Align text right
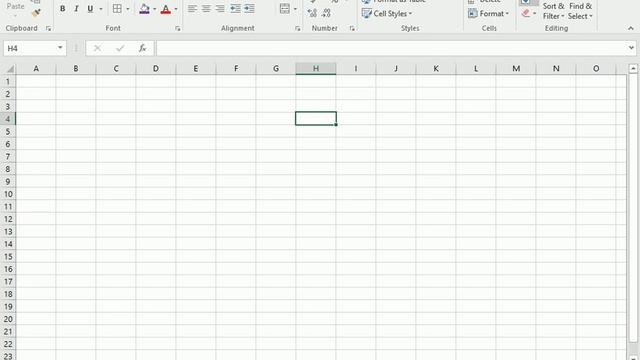 pyautogui.click(x=220, y=9)
